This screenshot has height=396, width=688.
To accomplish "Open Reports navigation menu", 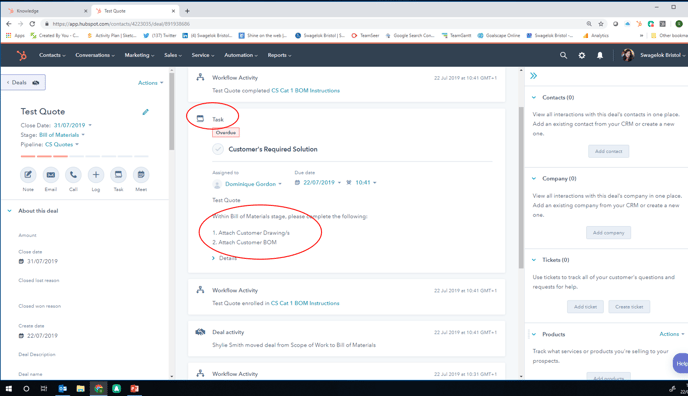I will pos(280,55).
